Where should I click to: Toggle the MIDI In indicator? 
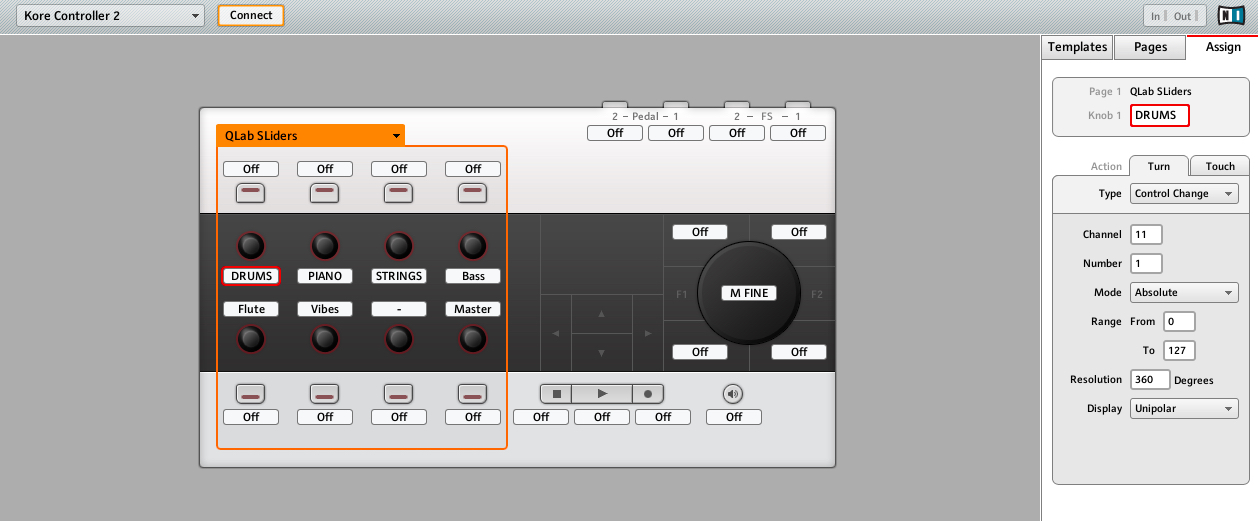[1156, 16]
